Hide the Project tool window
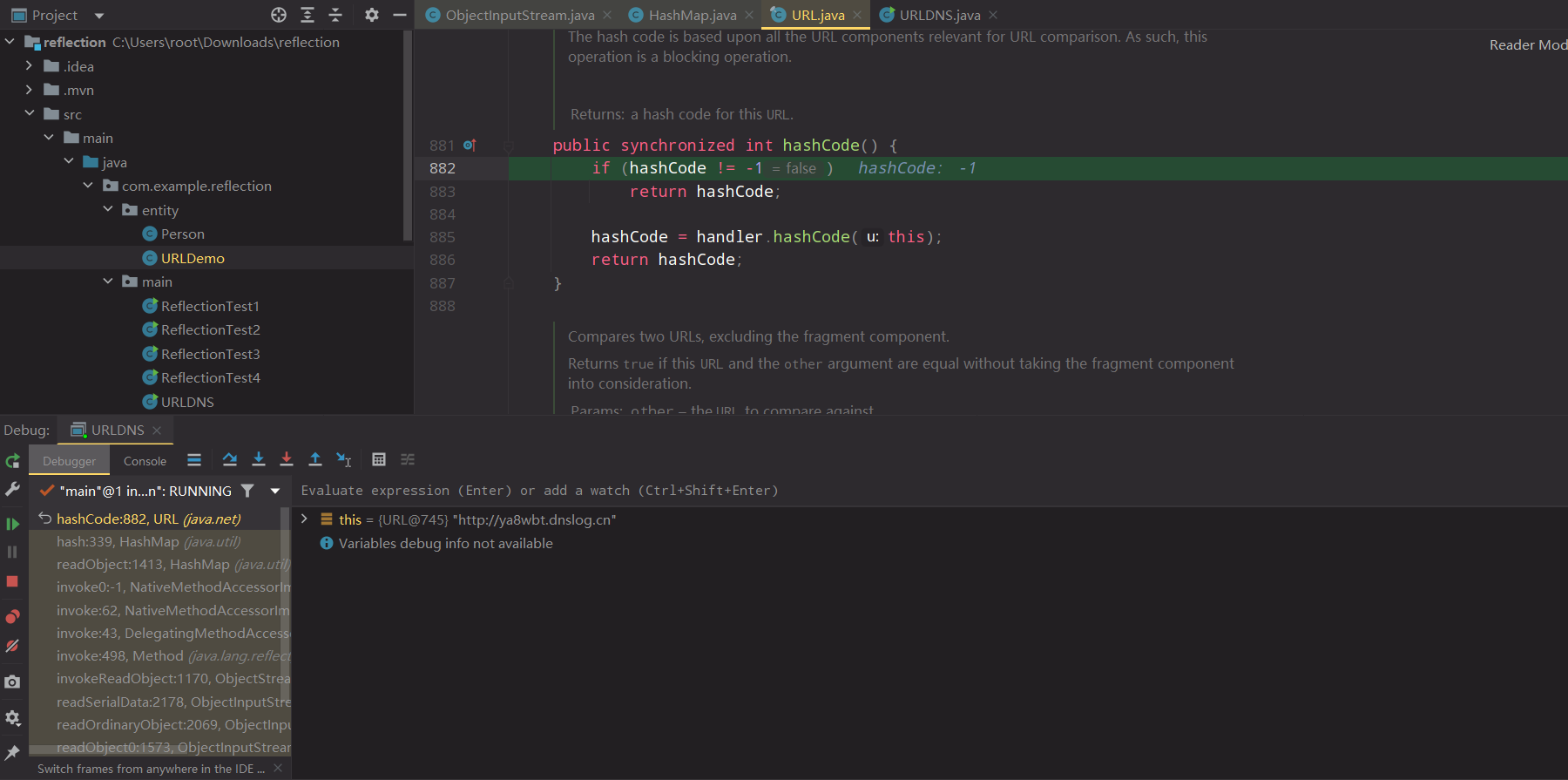 (400, 15)
